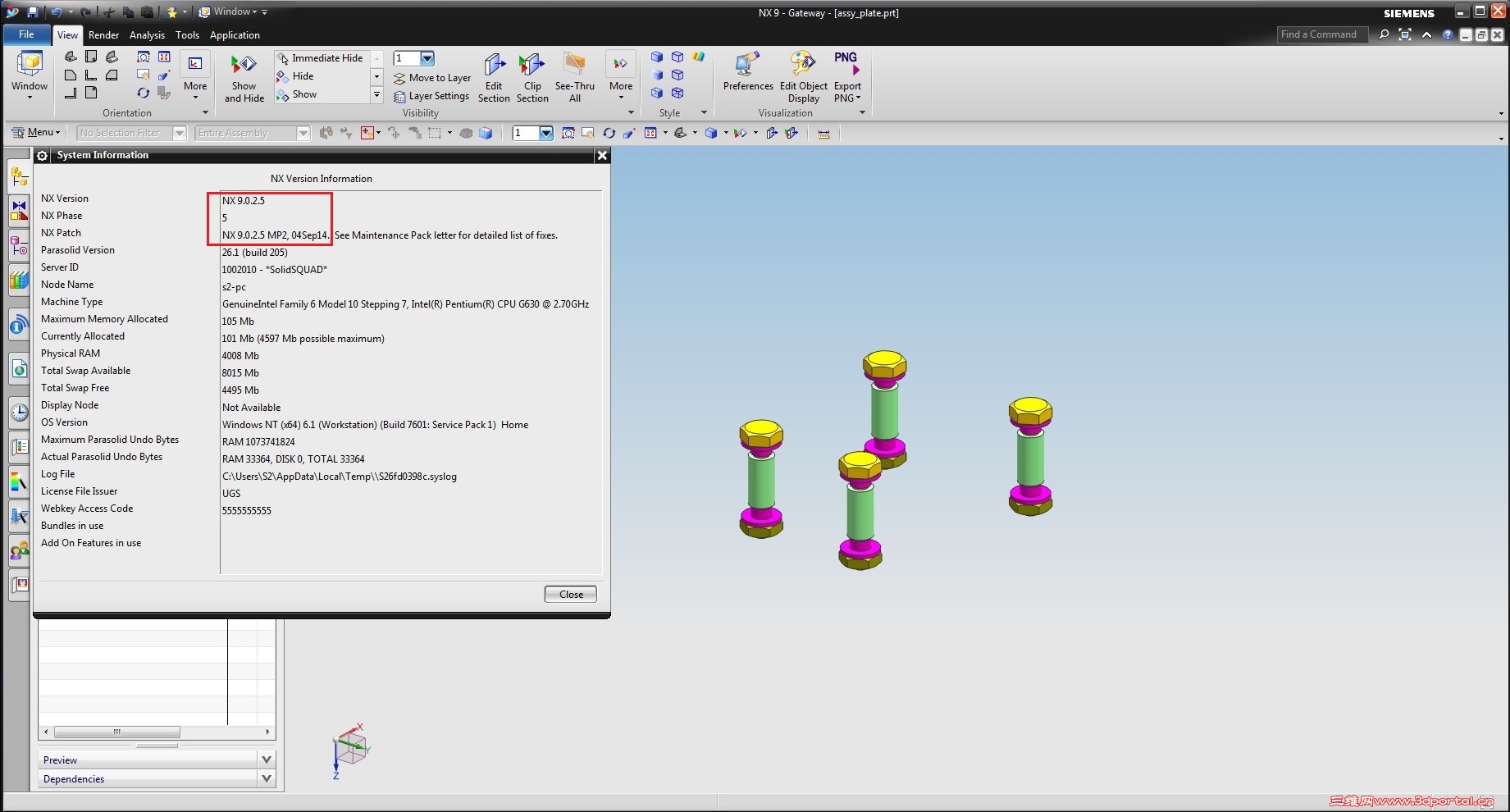Click the Redo arrow icon
The height and width of the screenshot is (812, 1510).
(x=85, y=12)
